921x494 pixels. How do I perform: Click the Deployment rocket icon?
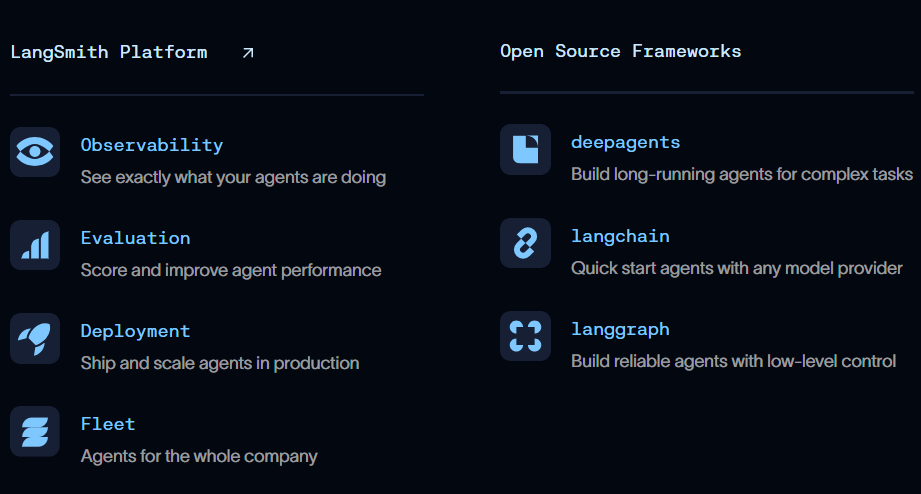click(35, 338)
